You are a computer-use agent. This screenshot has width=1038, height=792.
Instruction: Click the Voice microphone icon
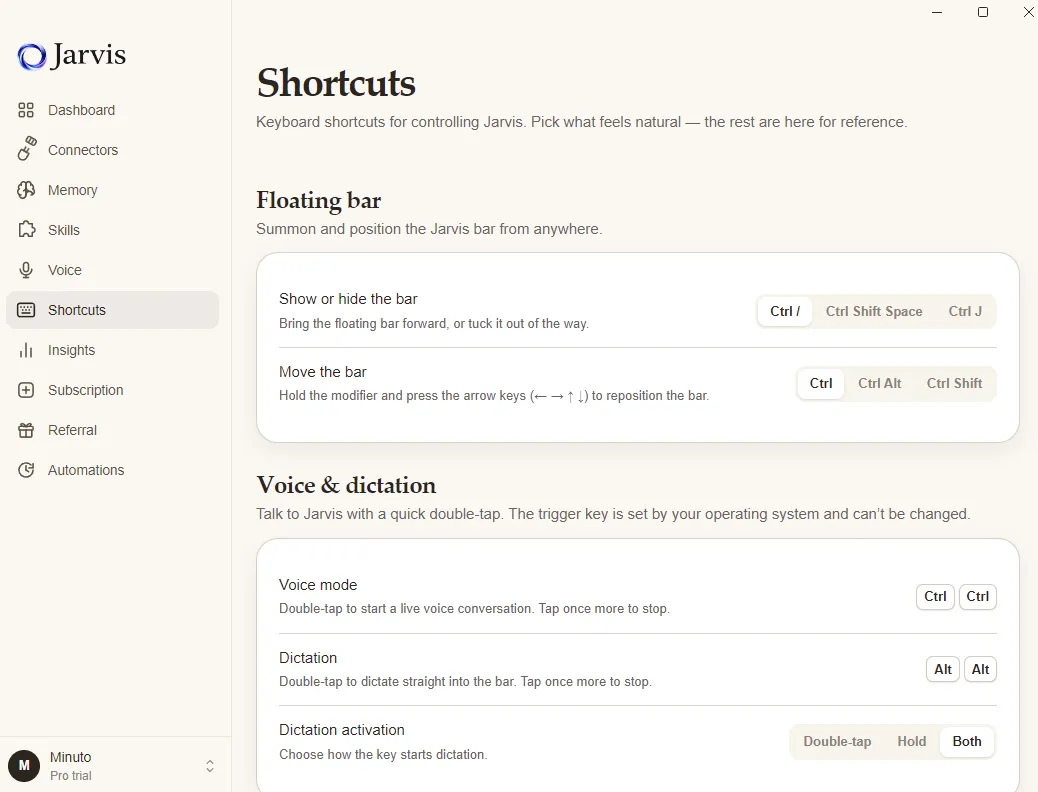pos(26,270)
